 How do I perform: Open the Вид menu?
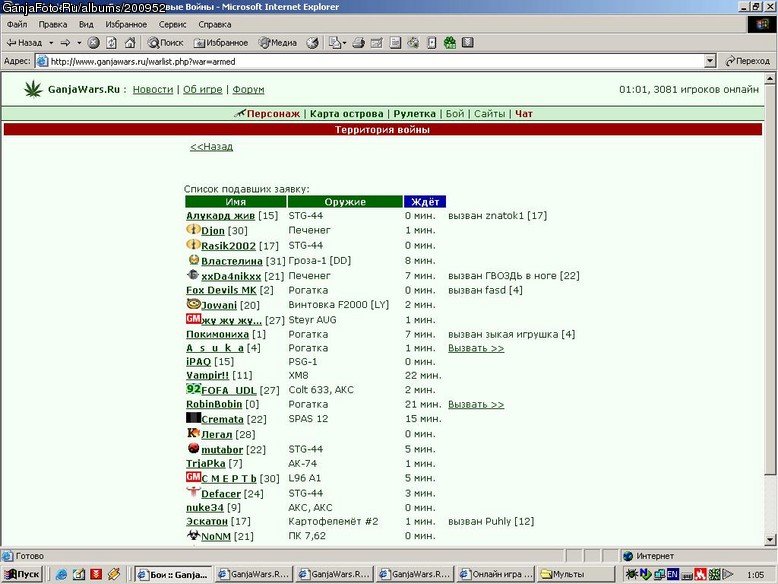coord(86,24)
